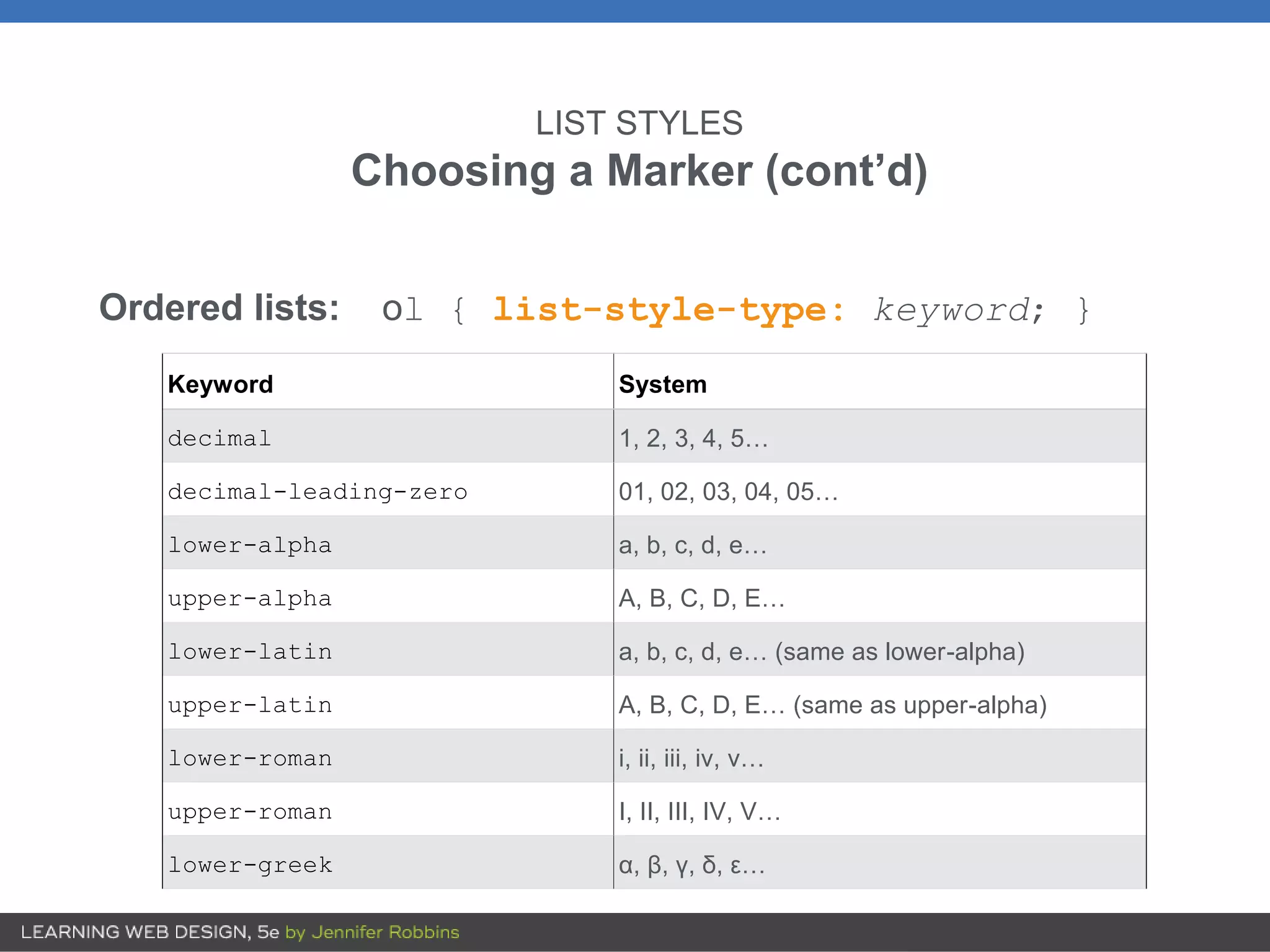Click the 'i, ii, iii, iv, v…' cell
This screenshot has height=952, width=1270.
pos(880,756)
